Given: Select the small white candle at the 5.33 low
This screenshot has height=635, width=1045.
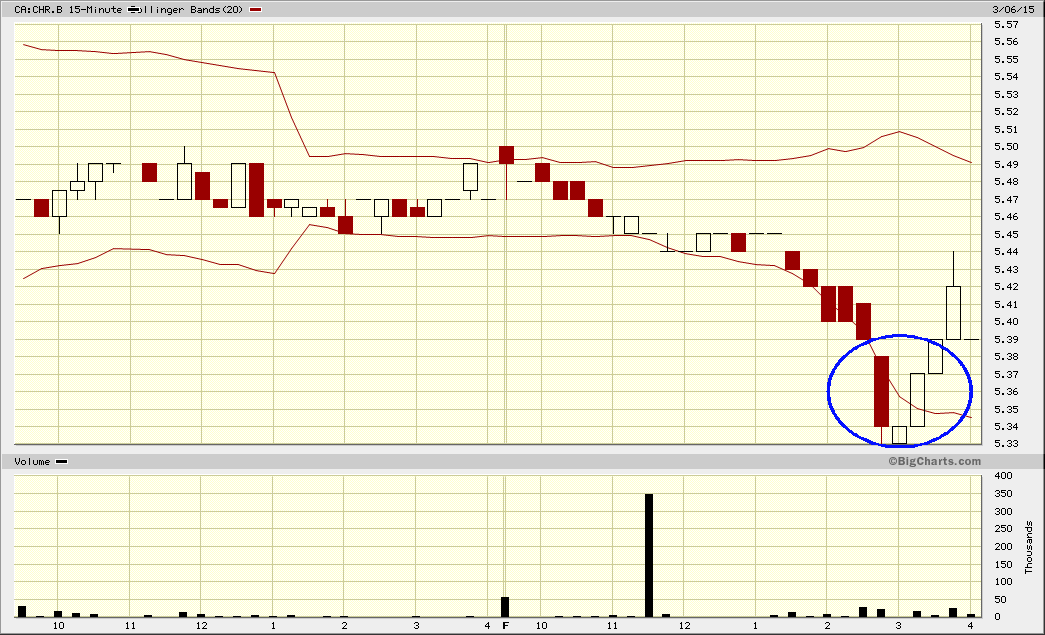Looking at the screenshot, I should [899, 434].
